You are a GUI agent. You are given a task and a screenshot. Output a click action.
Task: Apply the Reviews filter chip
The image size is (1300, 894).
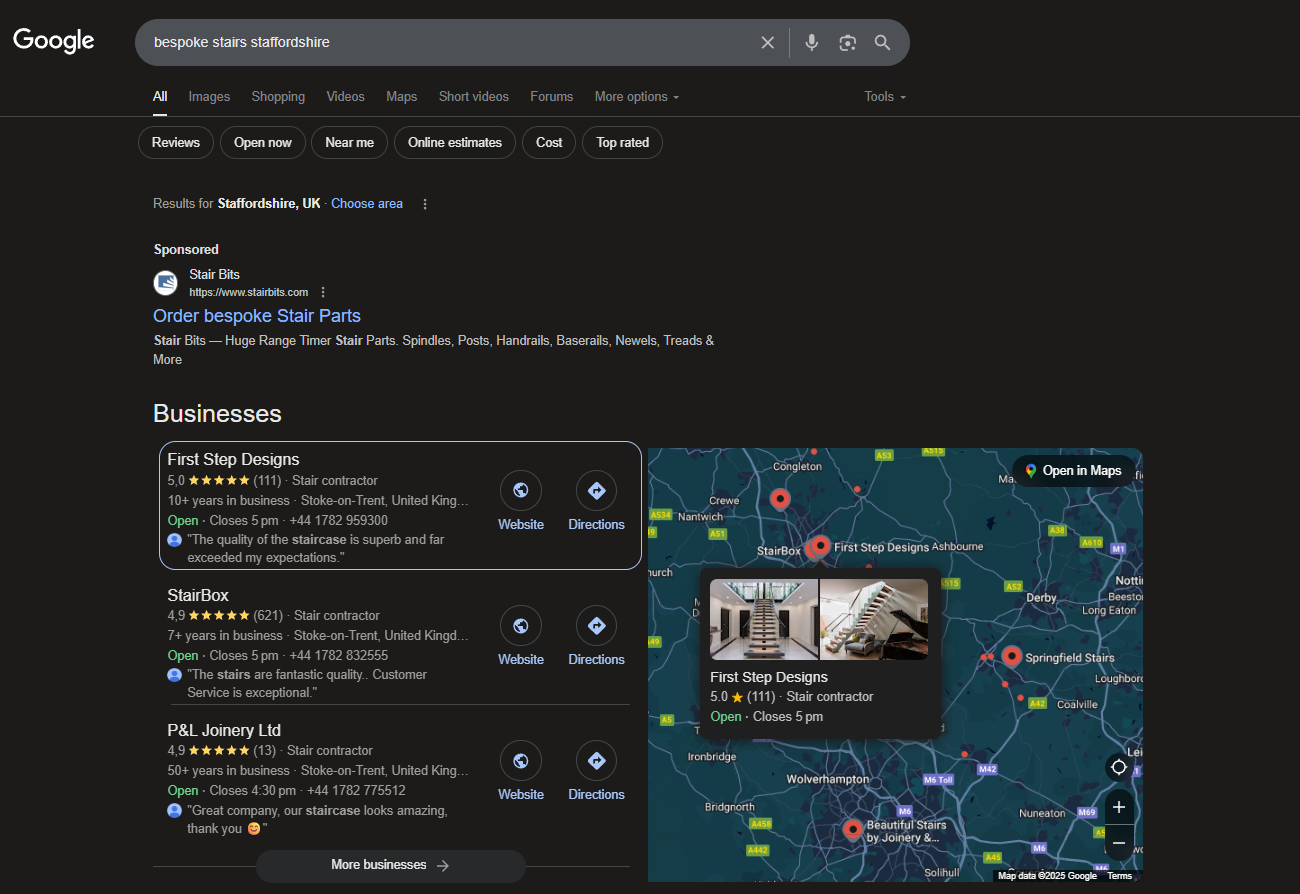pos(176,142)
